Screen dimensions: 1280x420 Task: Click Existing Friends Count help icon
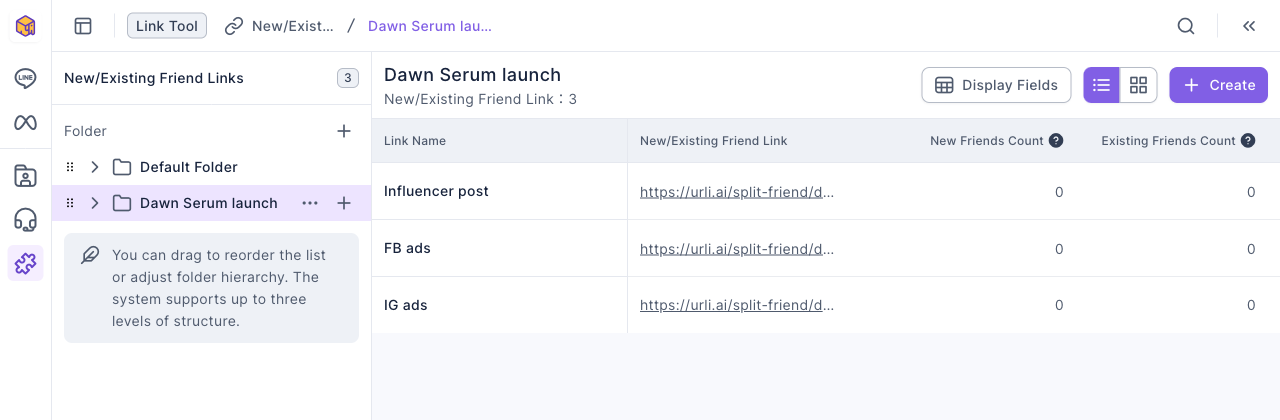(x=1248, y=141)
